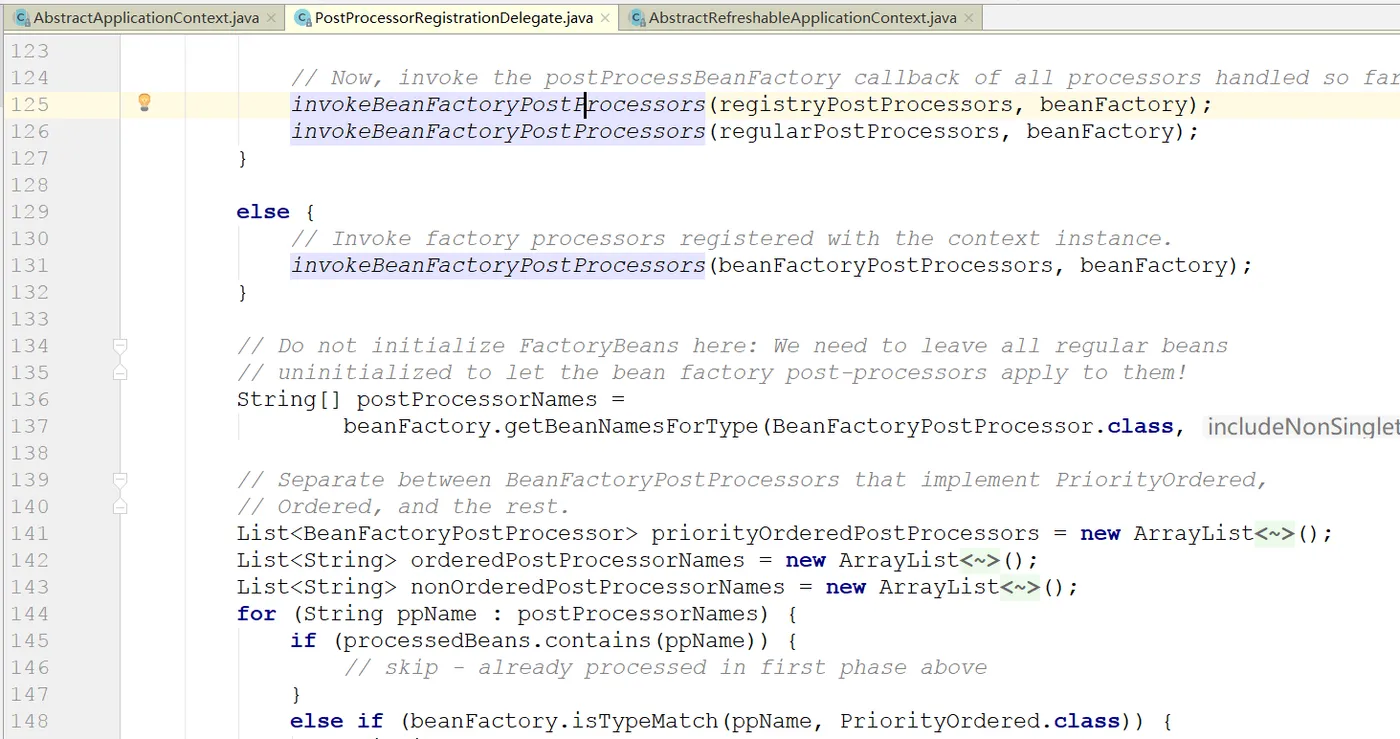Open the AbstractRefreshableApplicationContext.java tab
This screenshot has width=1400, height=739.
(x=802, y=18)
